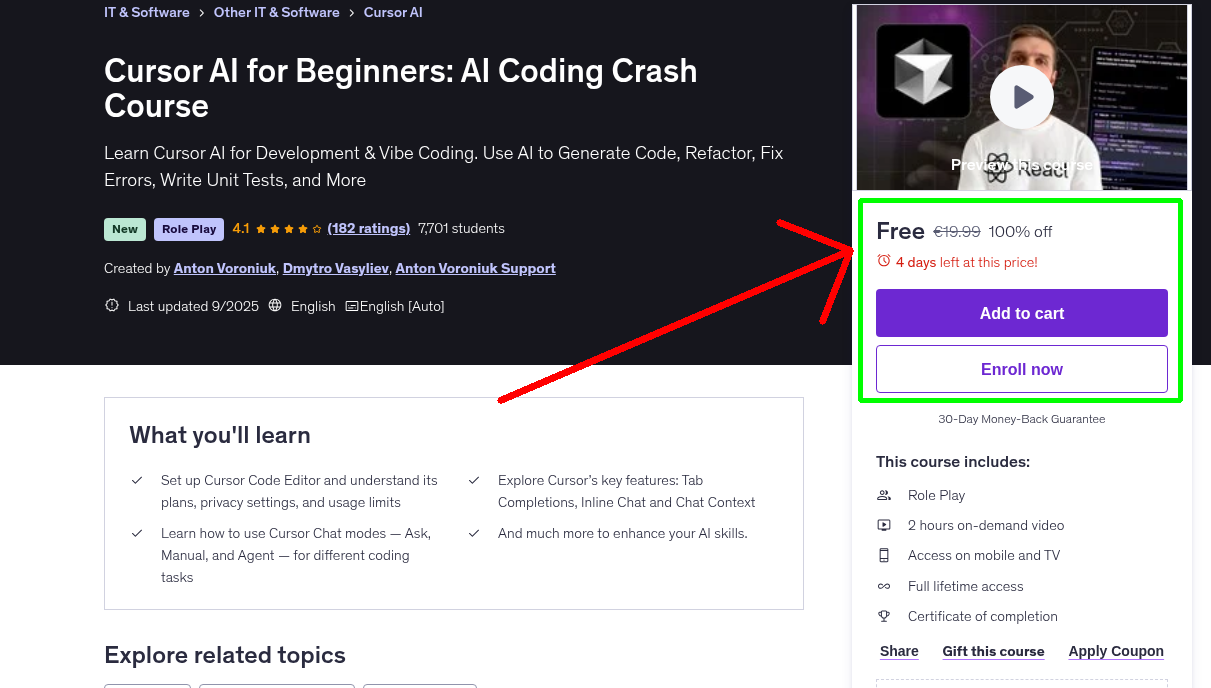
Task: Open the 182 ratings link
Action: (x=369, y=228)
